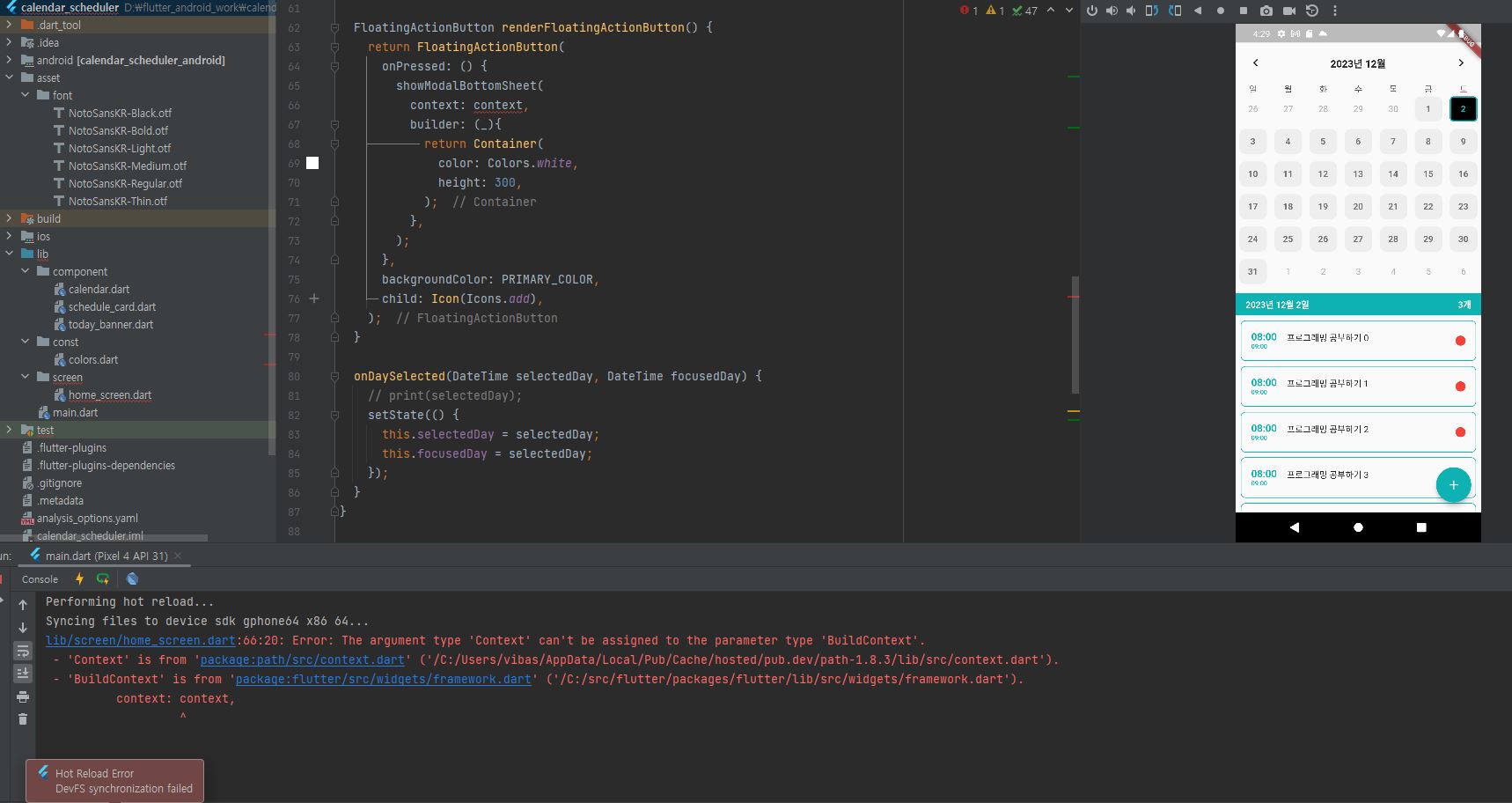The width and height of the screenshot is (1512, 803).
Task: Click the emulator toolbar Home circle icon
Action: pyautogui.click(x=1220, y=11)
